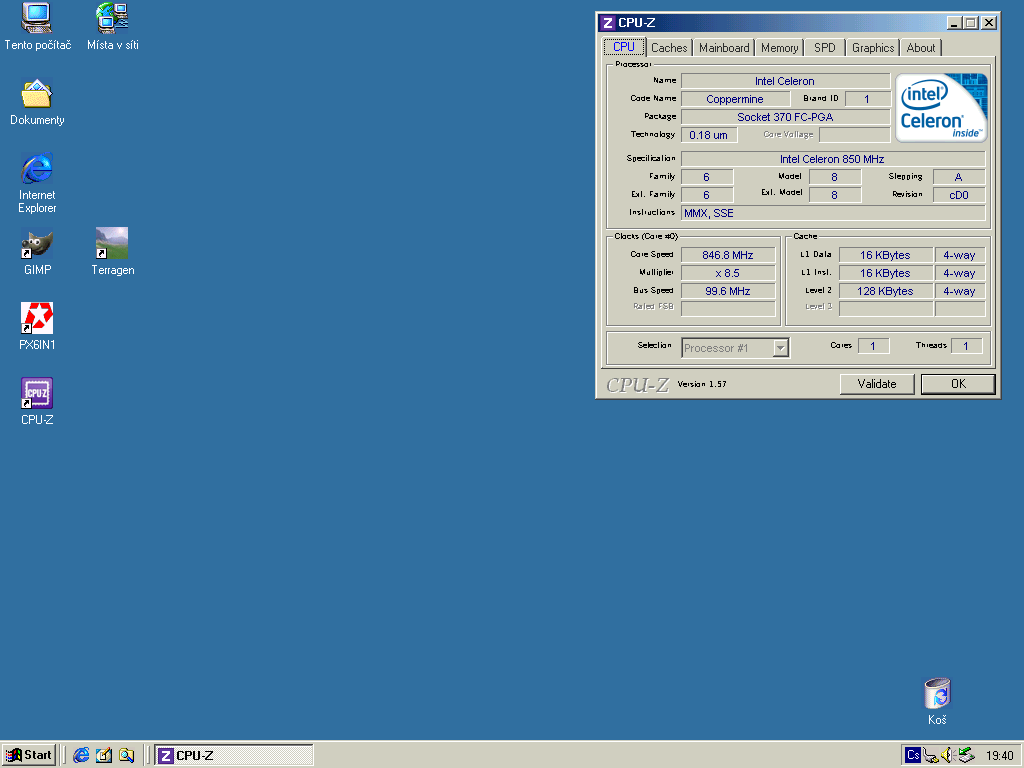Select the Graphics tab
The height and width of the screenshot is (768, 1024).
coord(873,48)
